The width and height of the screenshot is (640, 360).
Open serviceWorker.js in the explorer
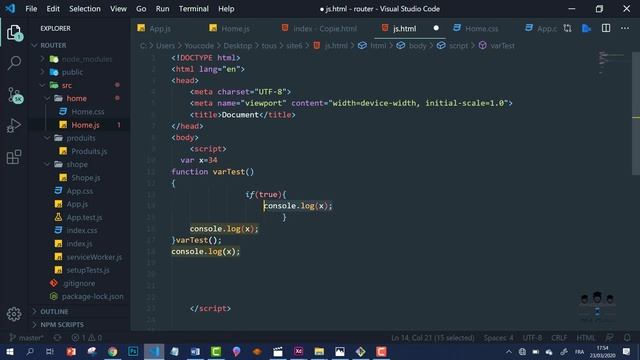(94, 257)
